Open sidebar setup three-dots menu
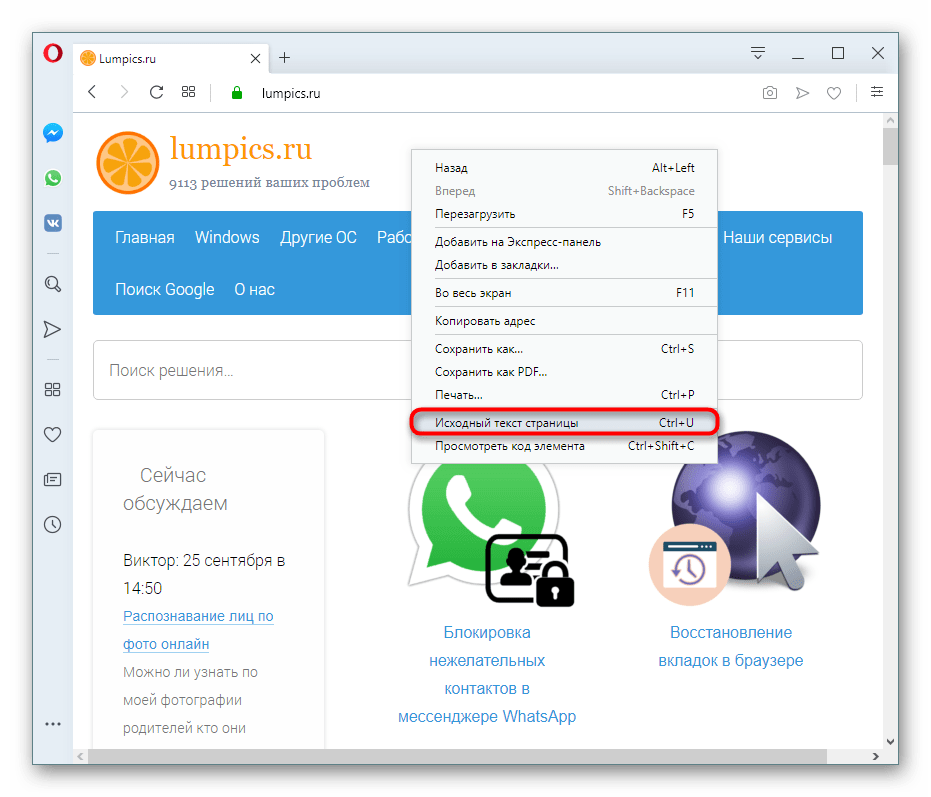Image resolution: width=931 pixels, height=797 pixels. pyautogui.click(x=53, y=724)
